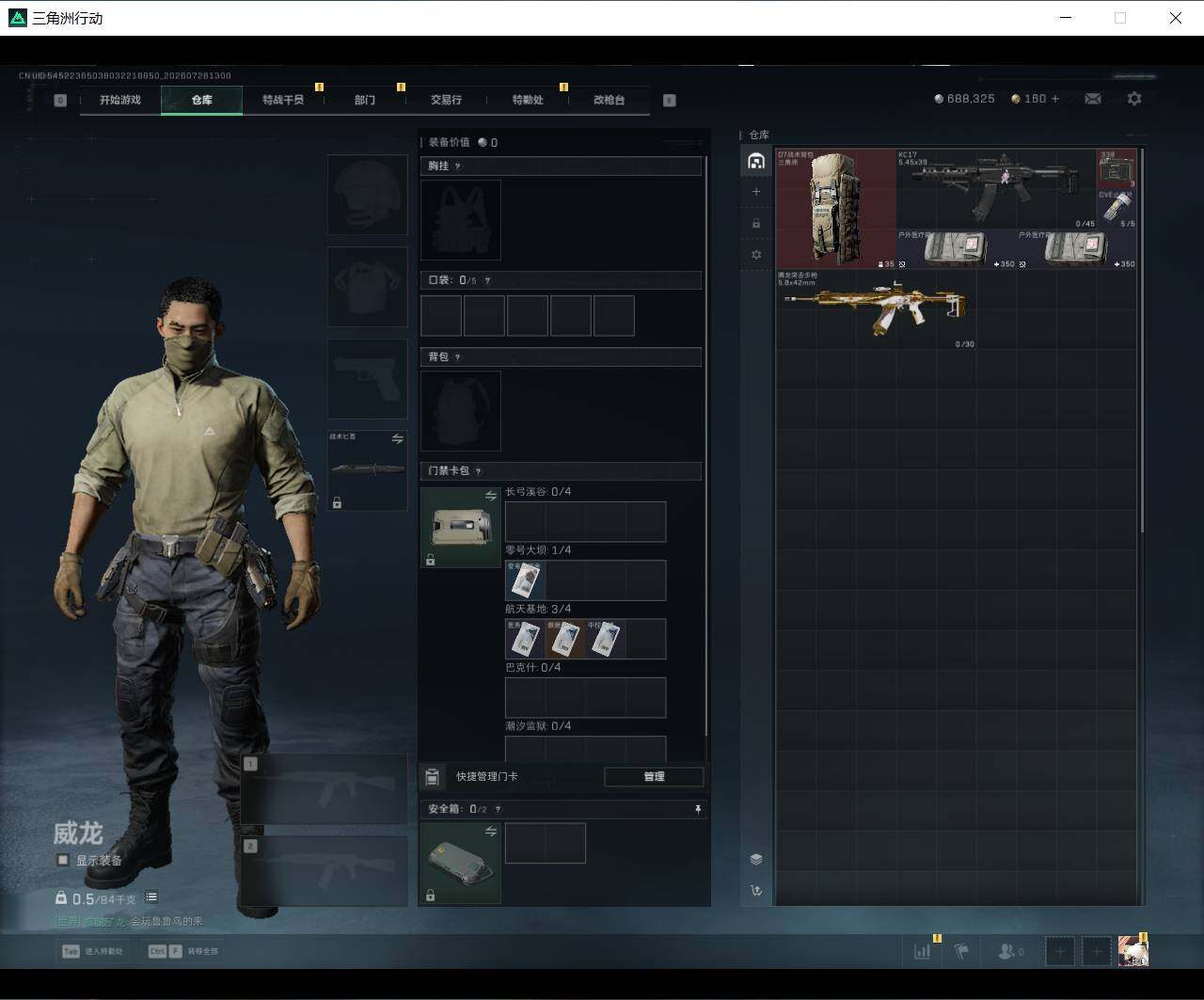Click the empty pistol slot
The image size is (1204, 1000).
(368, 379)
